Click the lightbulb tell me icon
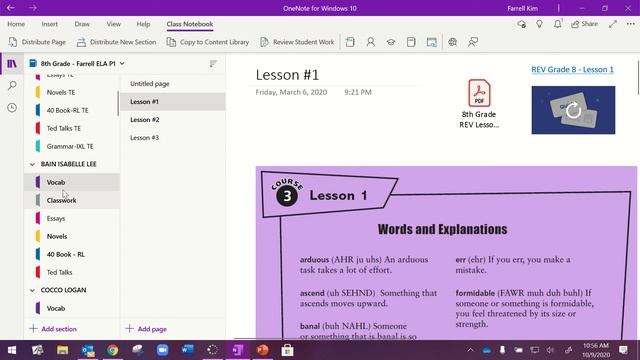The width and height of the screenshot is (640, 360). click(x=539, y=24)
